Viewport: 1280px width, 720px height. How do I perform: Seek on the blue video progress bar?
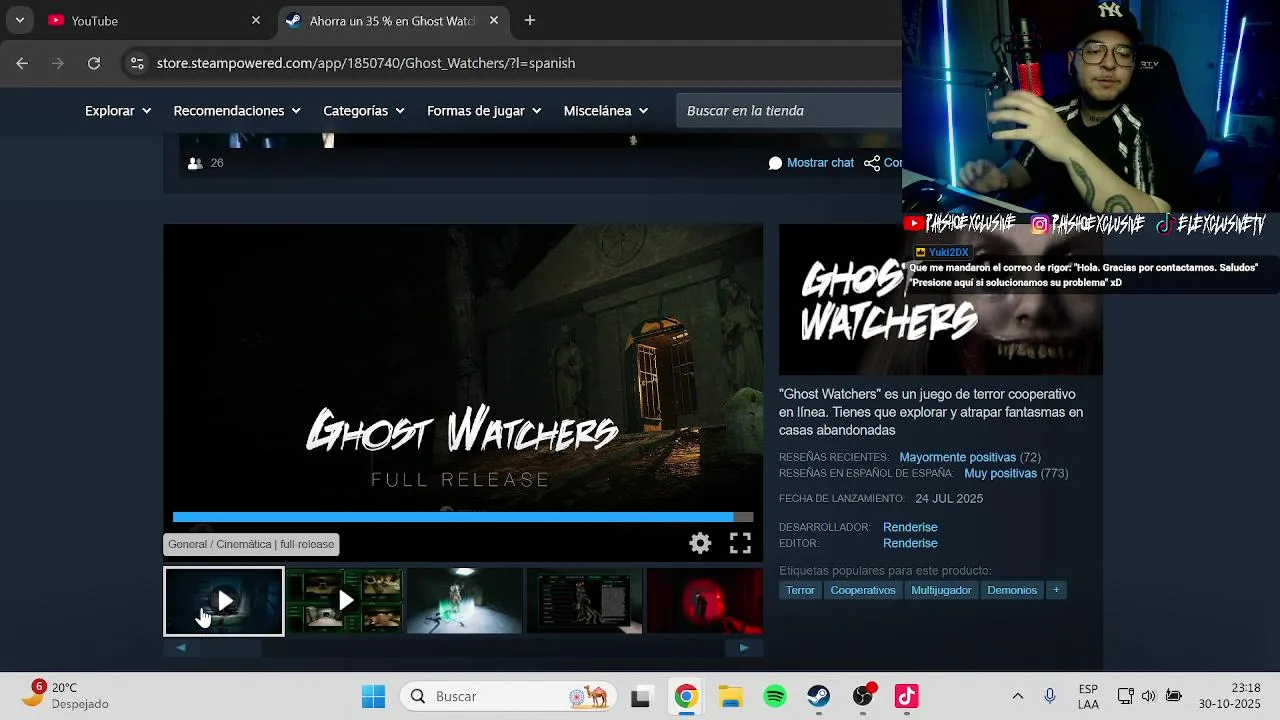463,517
